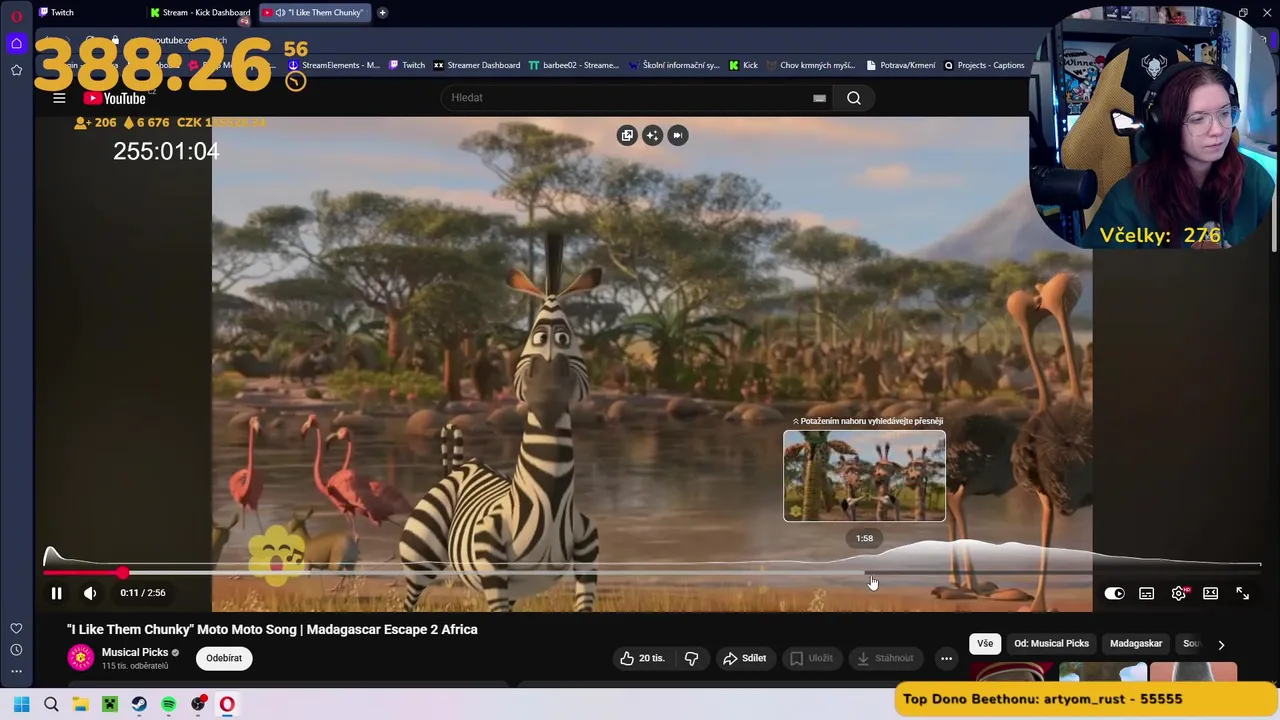Click the video title text

pos(272,629)
